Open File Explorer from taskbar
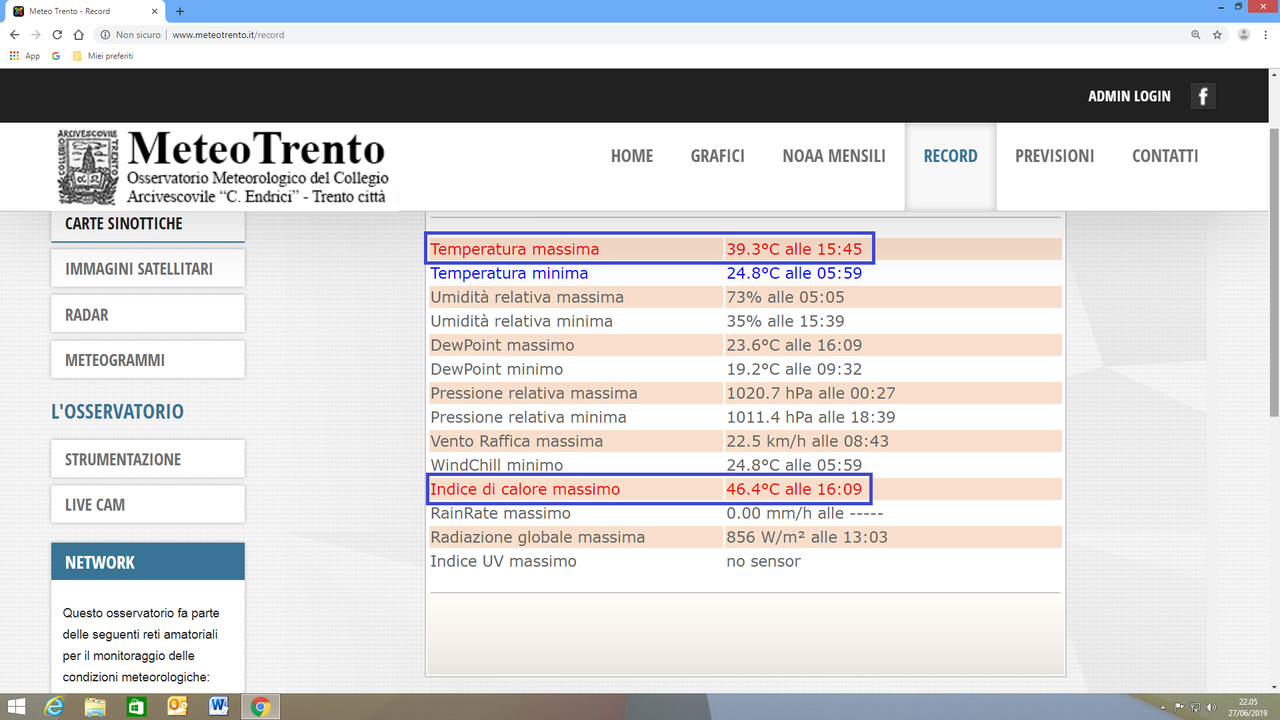The height and width of the screenshot is (720, 1280). [95, 707]
